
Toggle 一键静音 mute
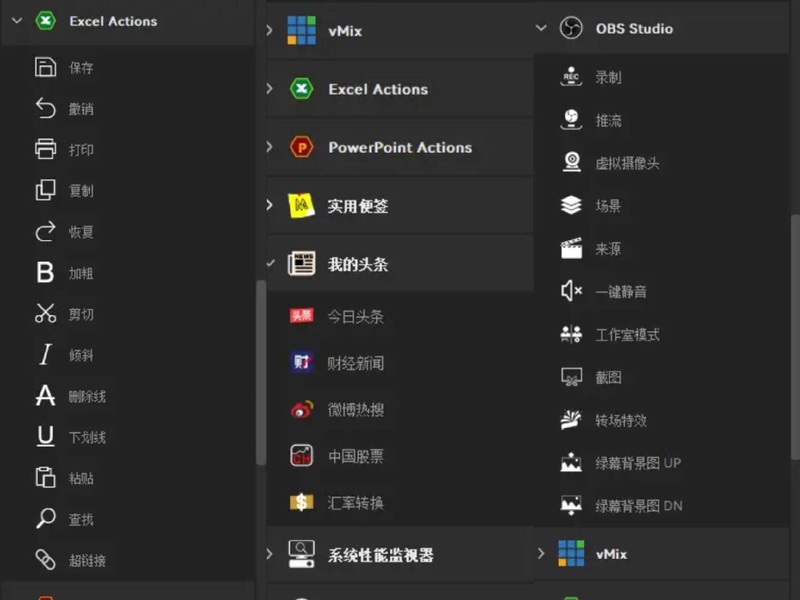(x=572, y=291)
